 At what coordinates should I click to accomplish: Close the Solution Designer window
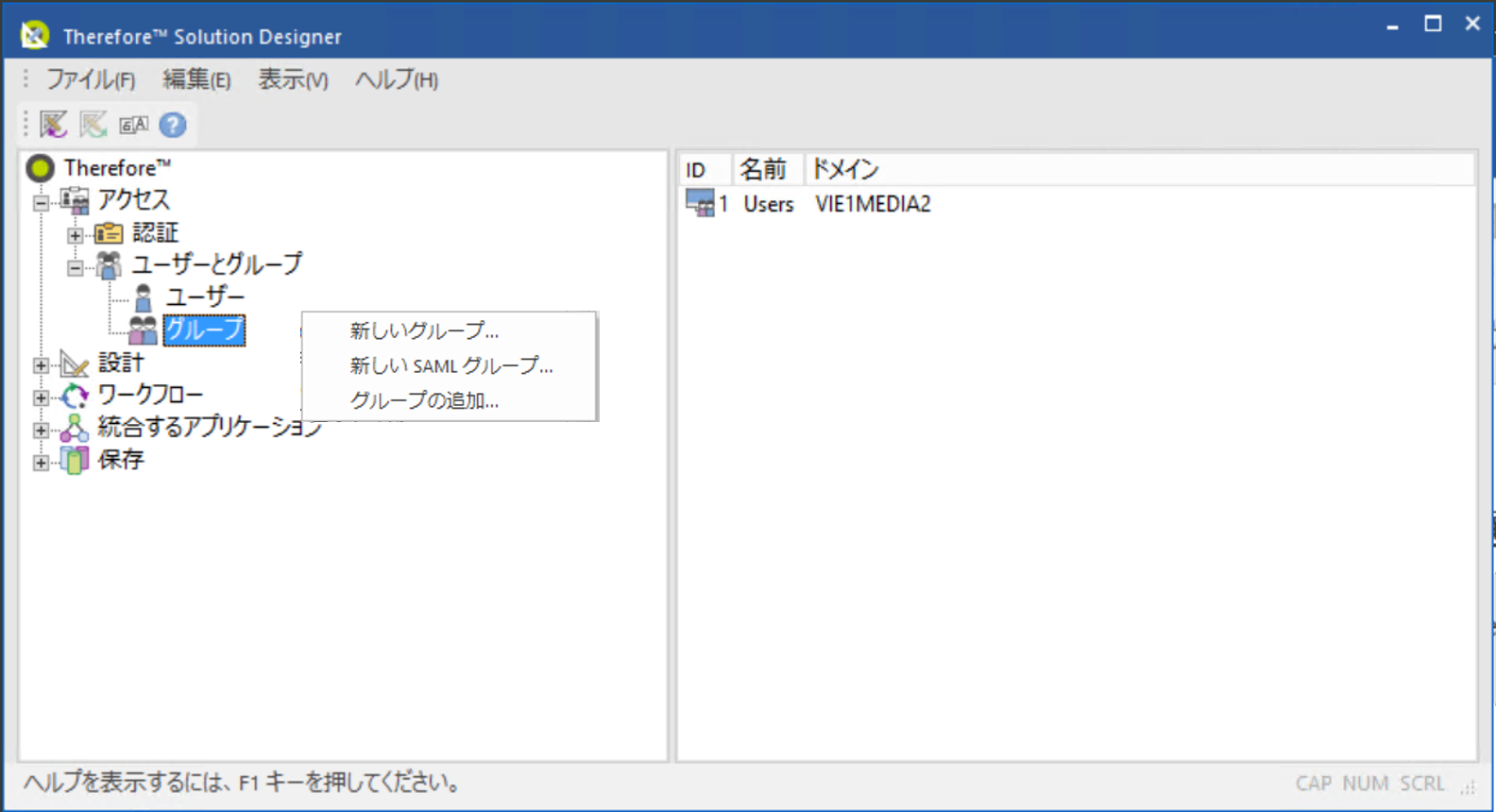(1472, 25)
